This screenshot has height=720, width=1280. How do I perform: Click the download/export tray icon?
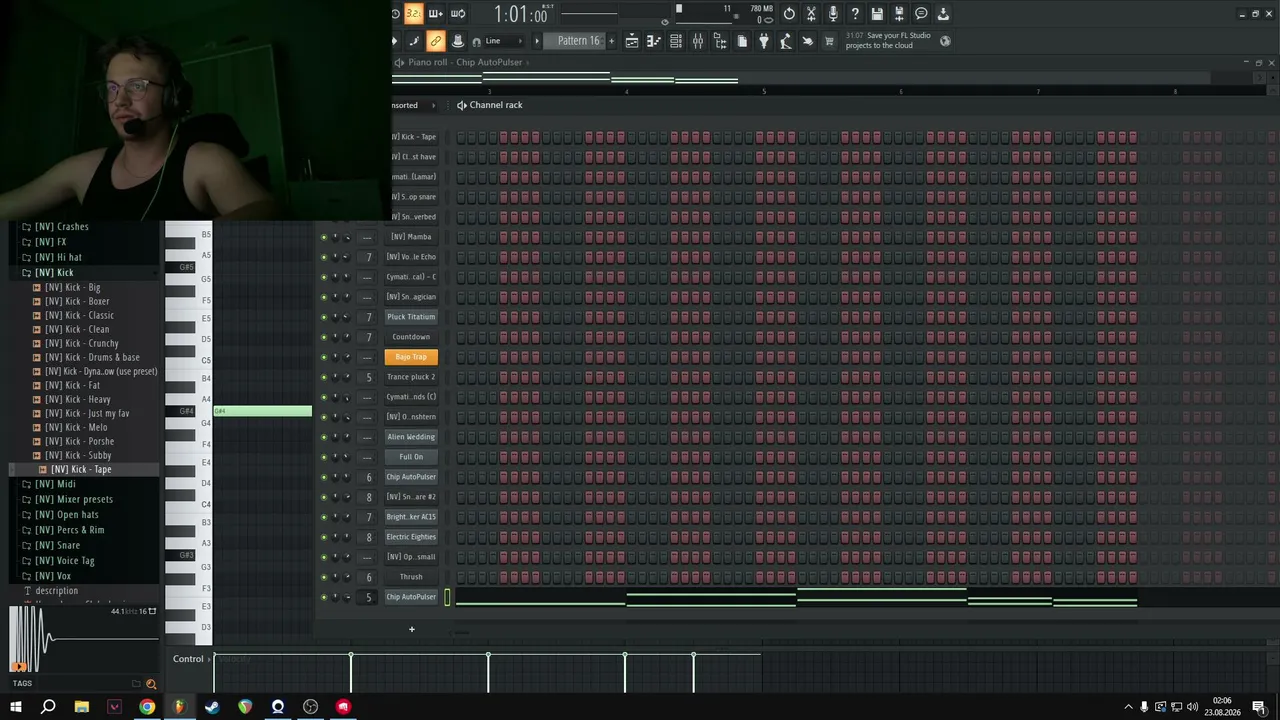943,14
